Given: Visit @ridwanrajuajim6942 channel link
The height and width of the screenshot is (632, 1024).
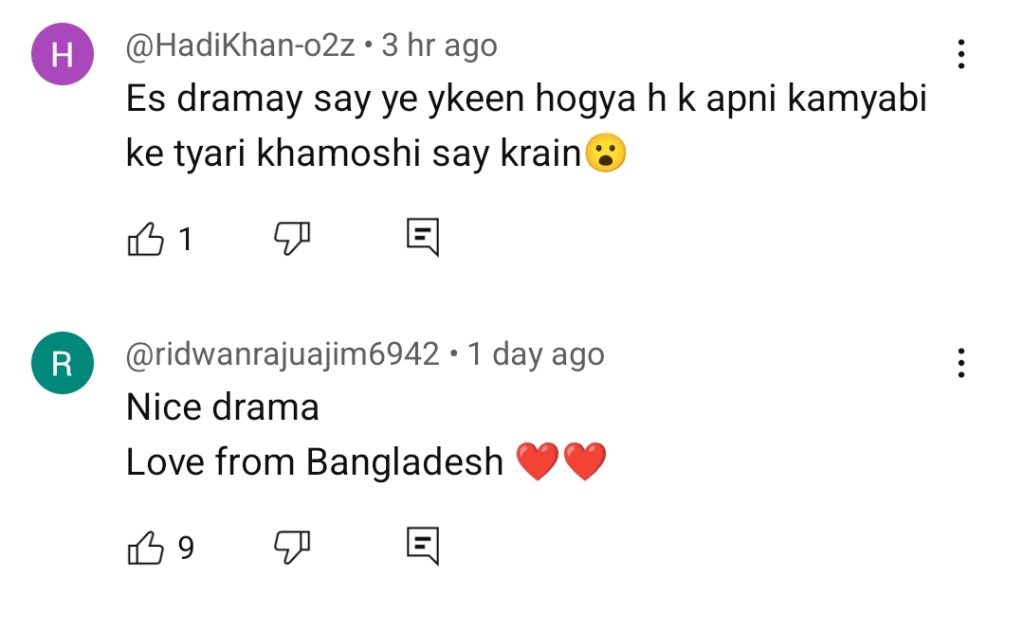Looking at the screenshot, I should pos(282,354).
